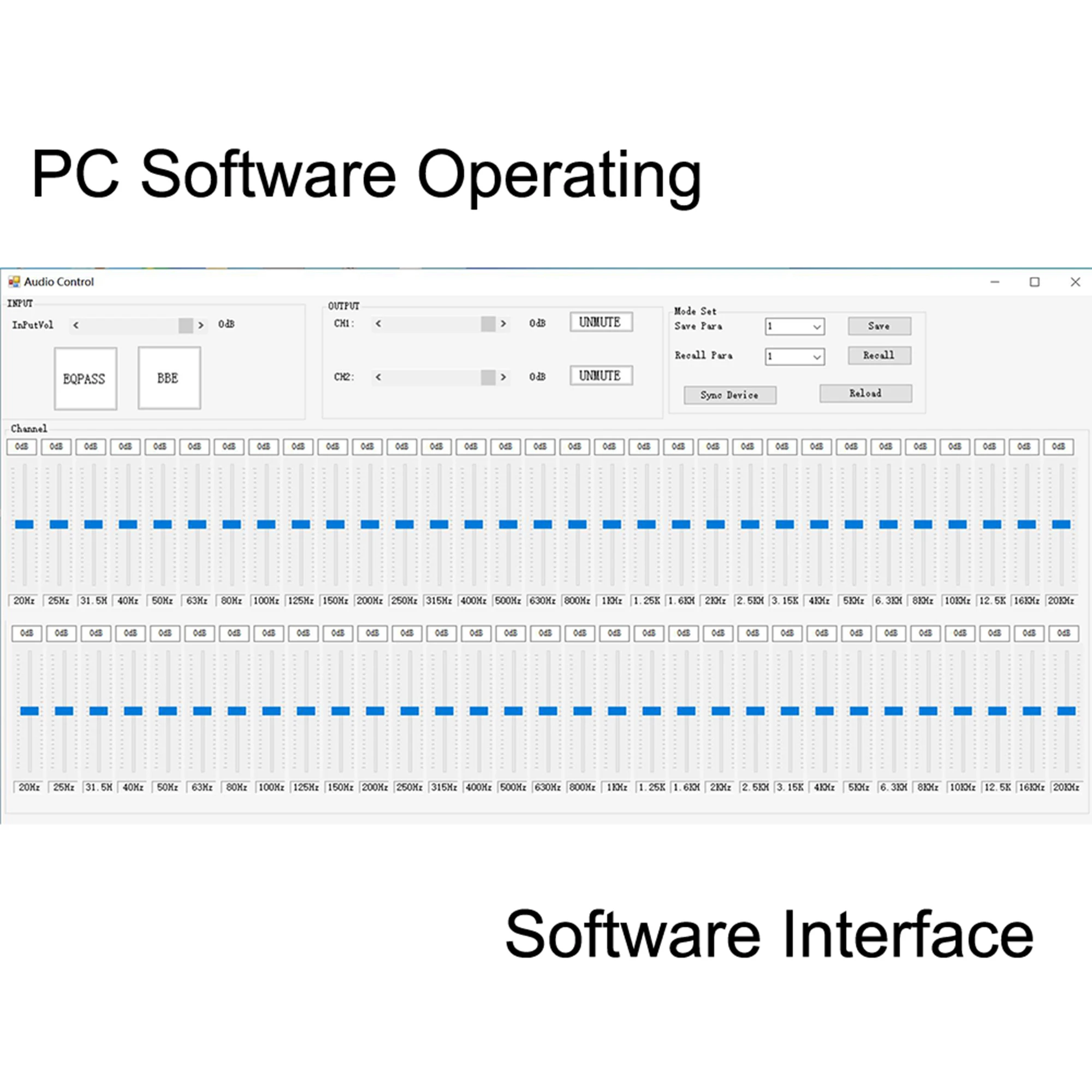Click the Recall button

tap(879, 355)
